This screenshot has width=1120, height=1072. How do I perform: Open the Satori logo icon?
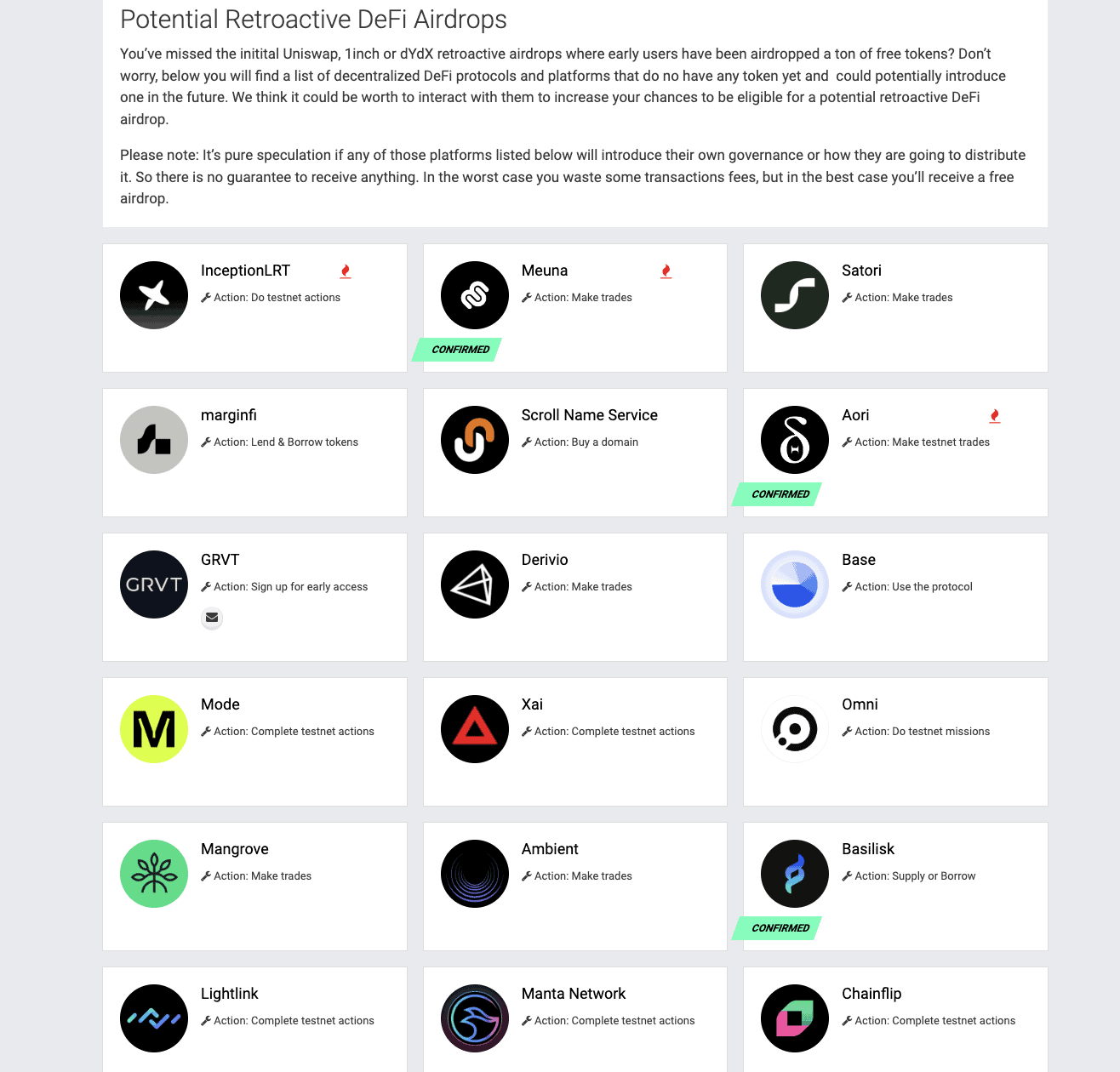coord(795,295)
